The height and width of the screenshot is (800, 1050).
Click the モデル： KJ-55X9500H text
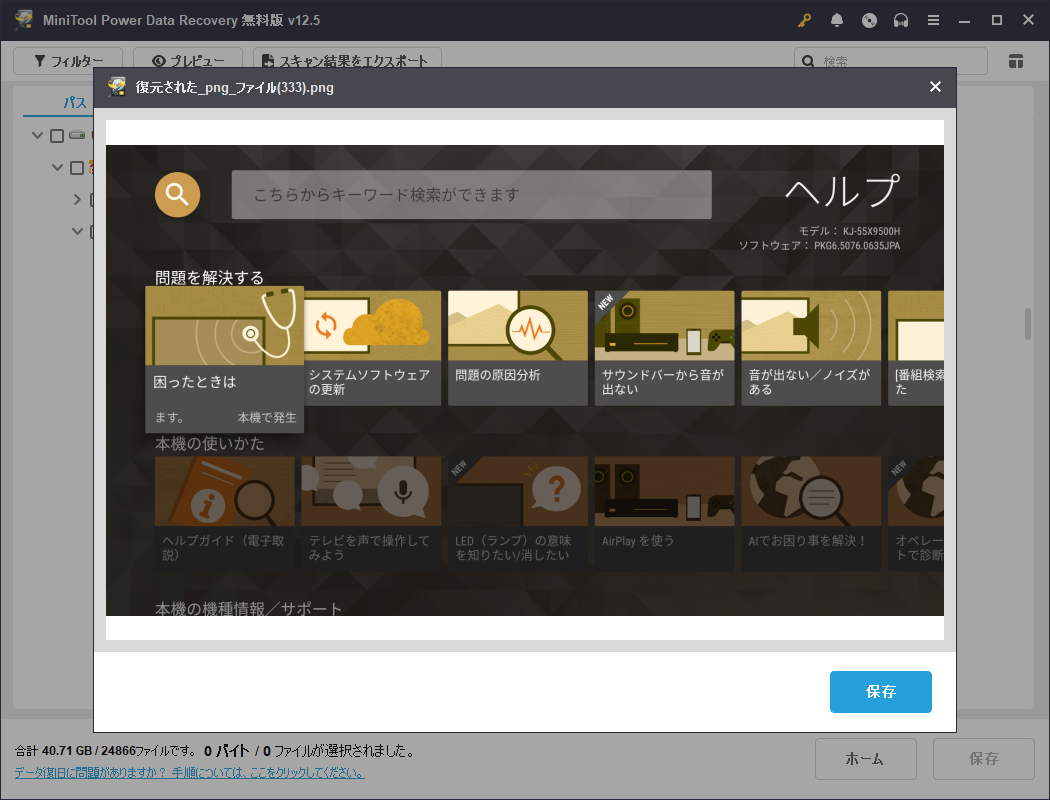coord(849,231)
